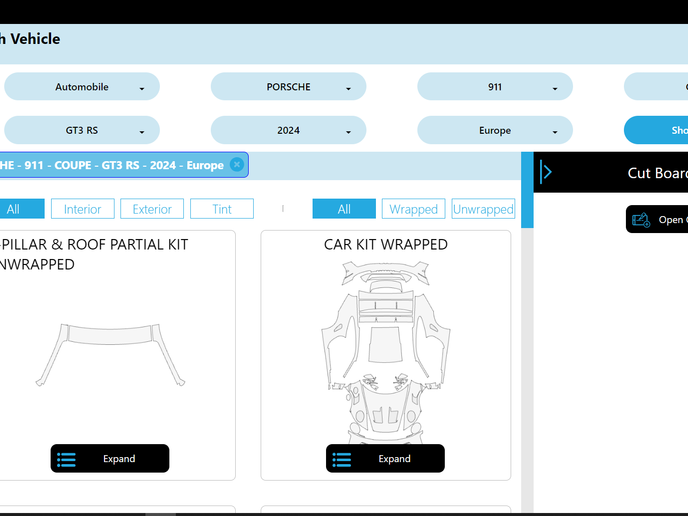The height and width of the screenshot is (516, 688).
Task: Collapse the Cut Board panel arrow
Action: 546,172
